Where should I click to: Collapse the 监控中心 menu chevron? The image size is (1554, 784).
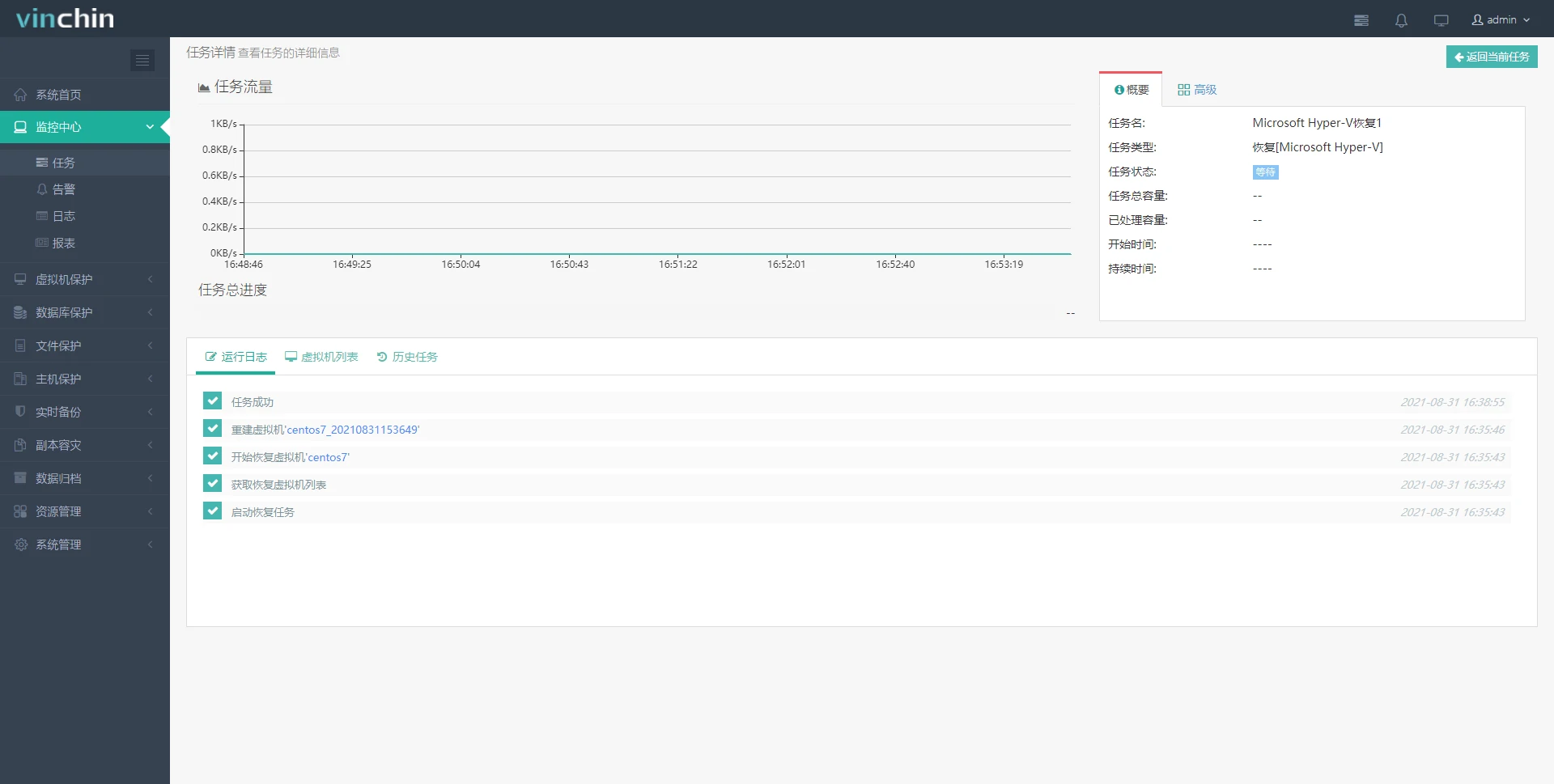pos(150,127)
